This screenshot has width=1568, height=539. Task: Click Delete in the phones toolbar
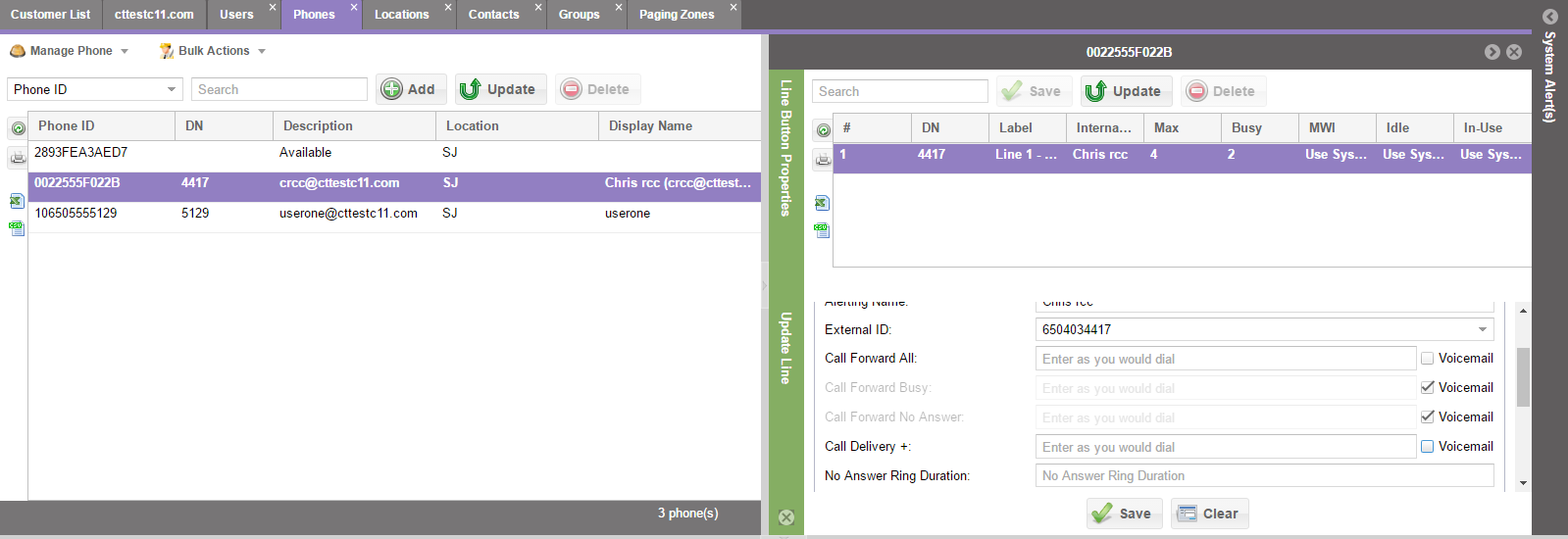tap(596, 89)
